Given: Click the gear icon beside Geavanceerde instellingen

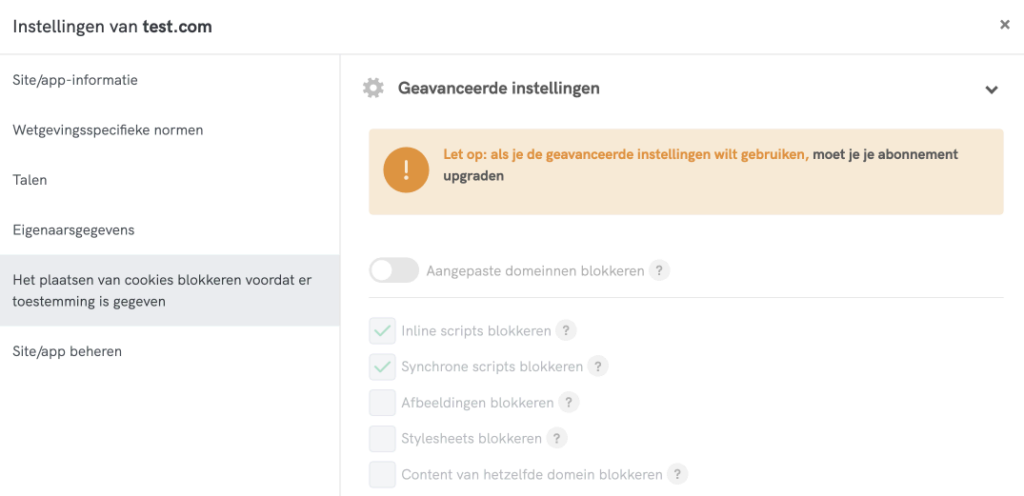Looking at the screenshot, I should (373, 88).
